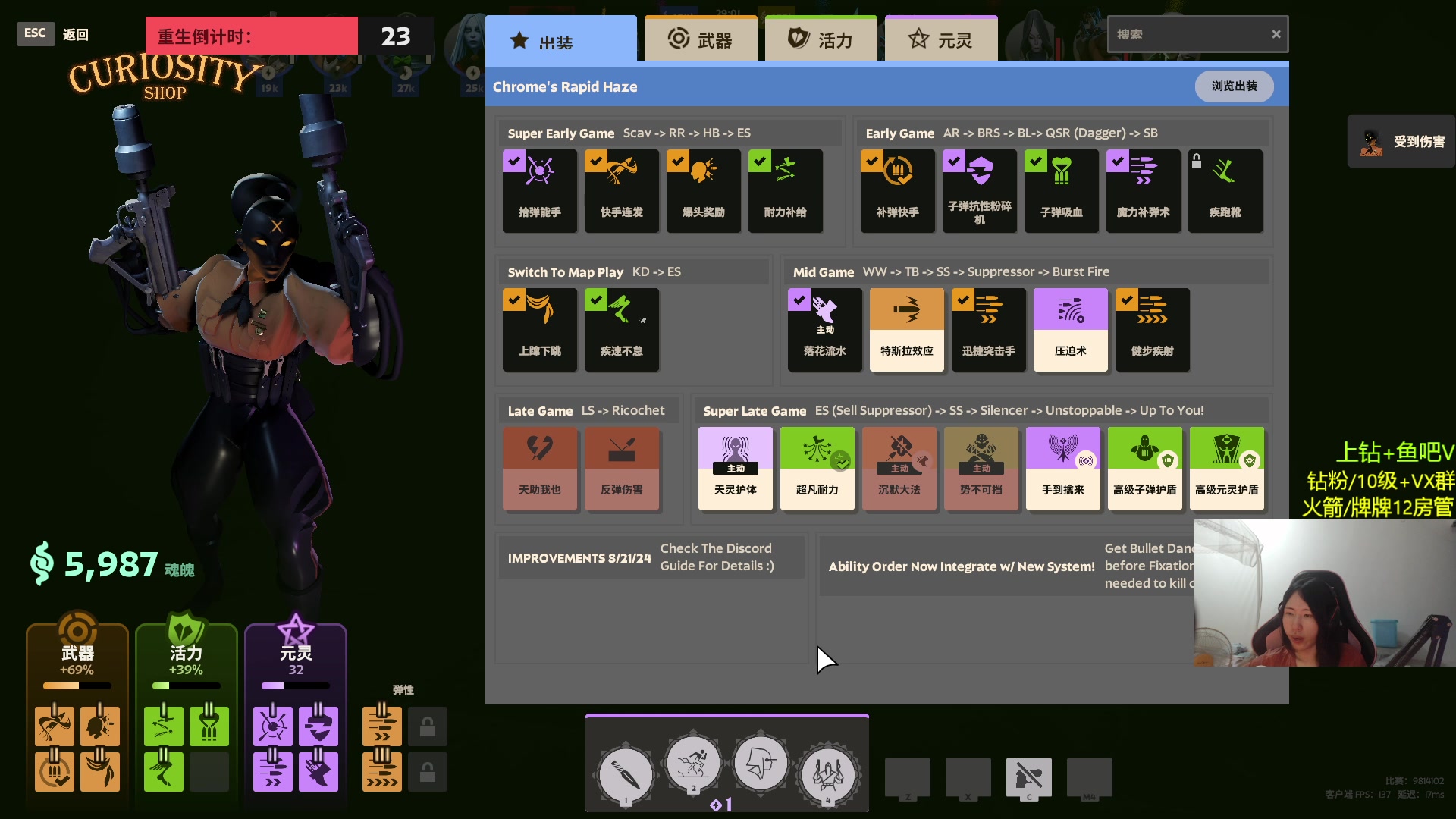The height and width of the screenshot is (819, 1456).
Task: Switch to the 活力 vitality tab
Action: tap(821, 39)
